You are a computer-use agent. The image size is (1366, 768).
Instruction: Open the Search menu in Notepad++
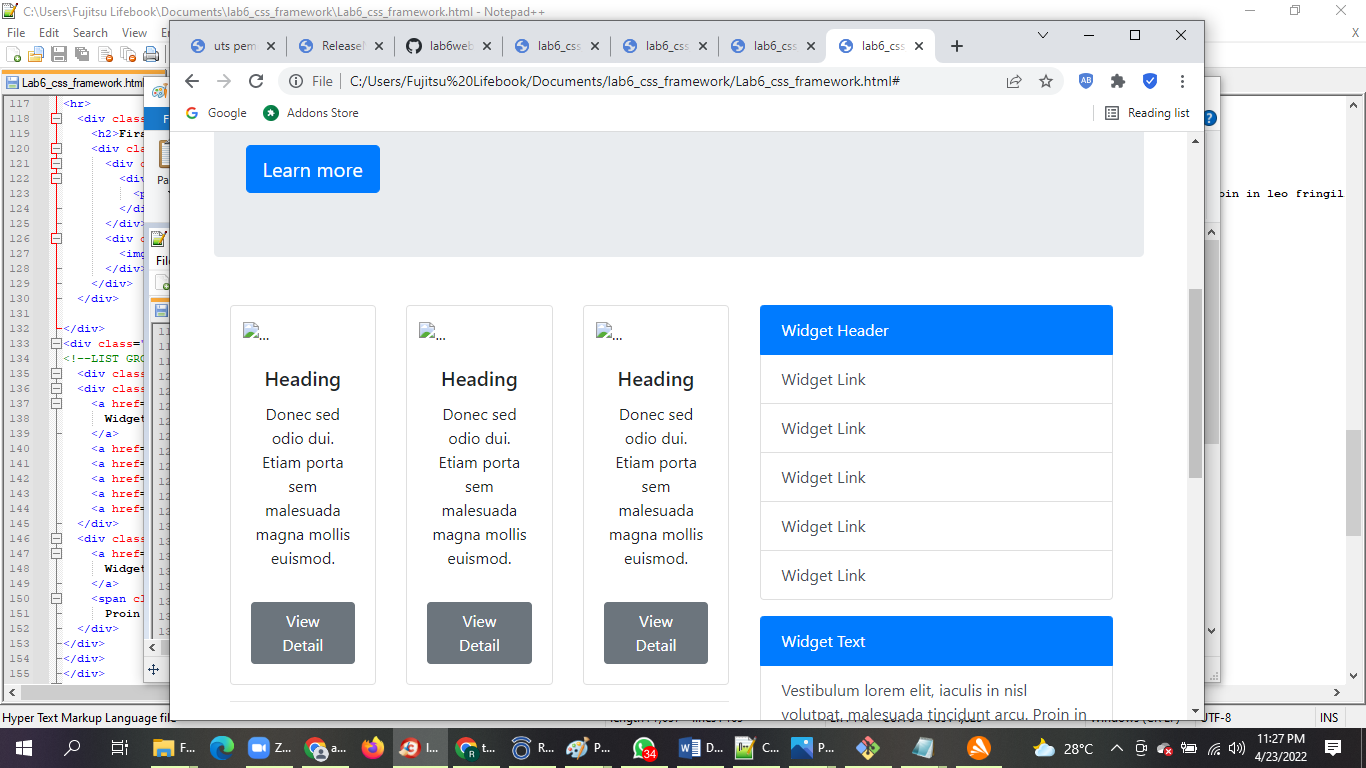point(90,32)
